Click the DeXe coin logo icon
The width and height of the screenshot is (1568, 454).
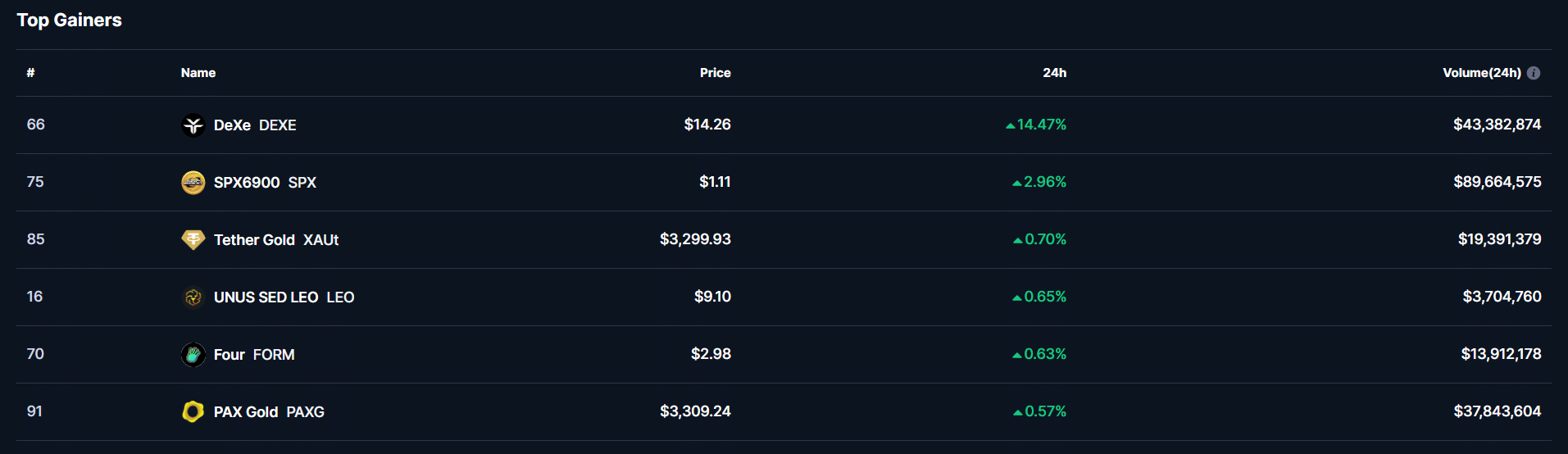193,125
